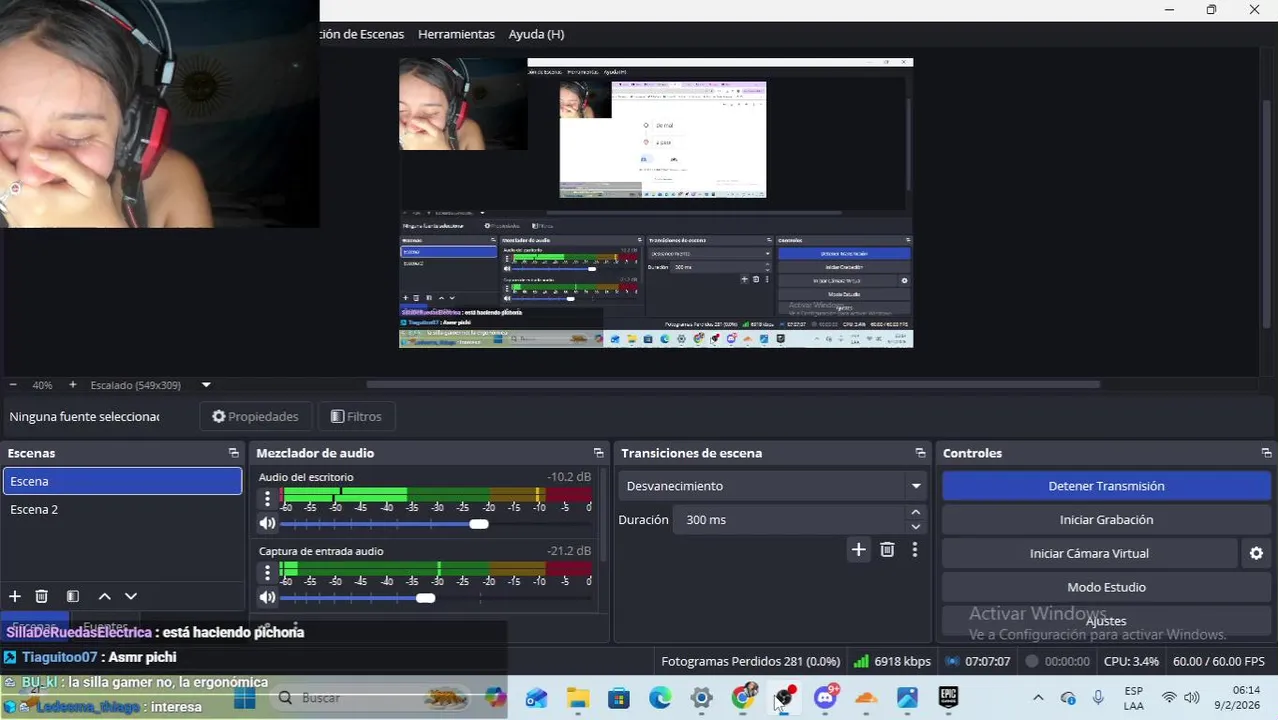Open Google Chrome from the taskbar

[742, 697]
